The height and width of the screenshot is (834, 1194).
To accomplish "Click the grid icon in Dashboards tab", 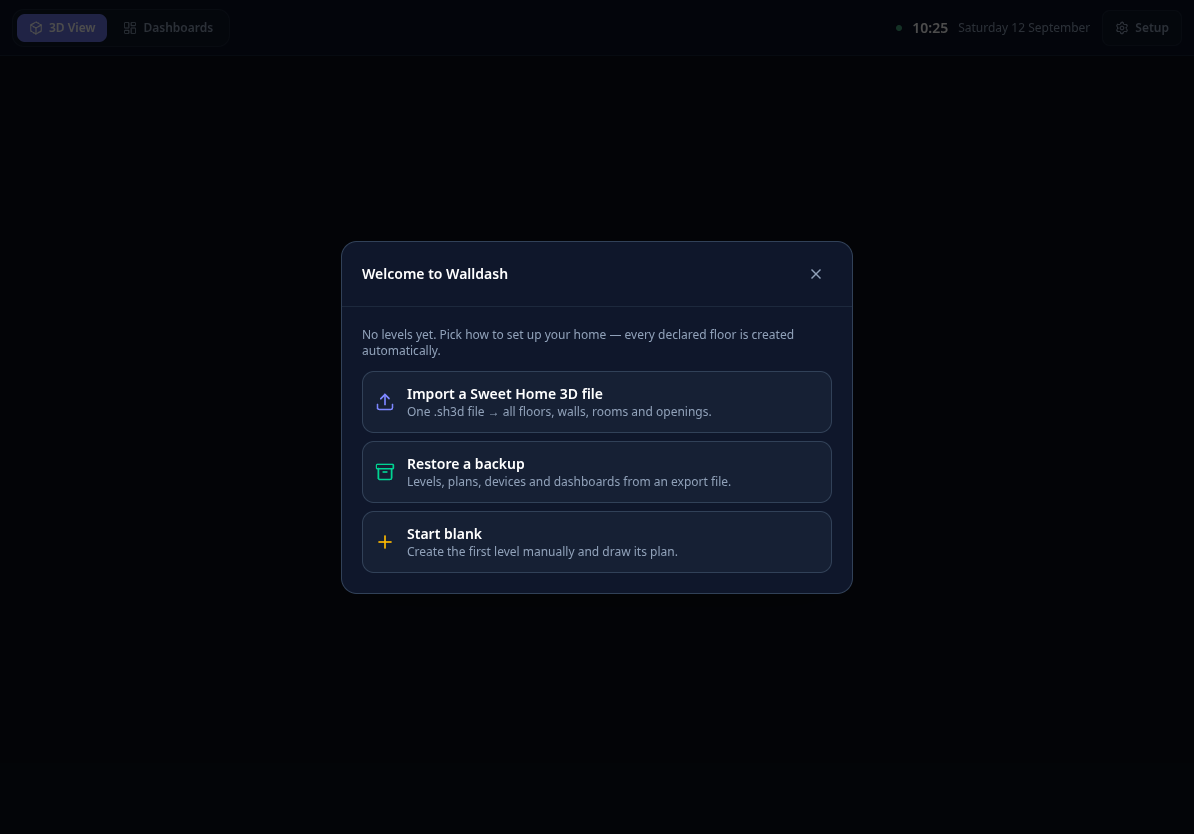I will point(130,28).
